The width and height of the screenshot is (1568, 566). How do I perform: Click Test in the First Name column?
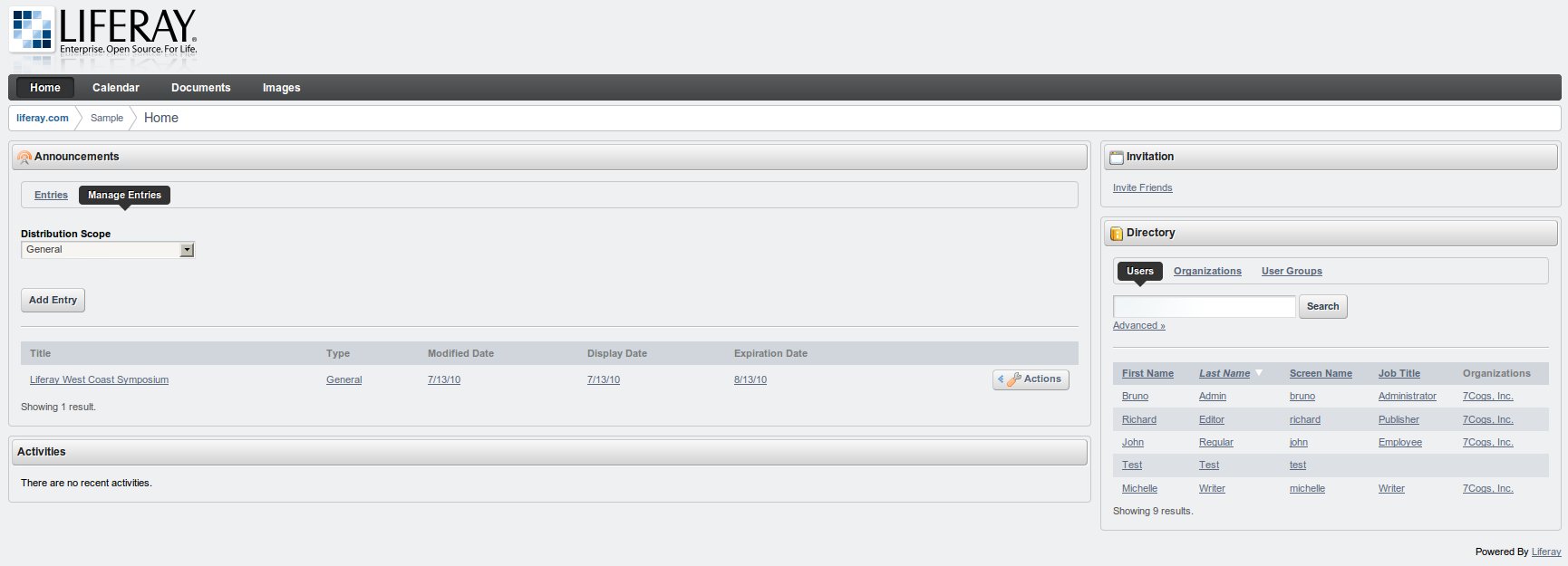(1132, 465)
